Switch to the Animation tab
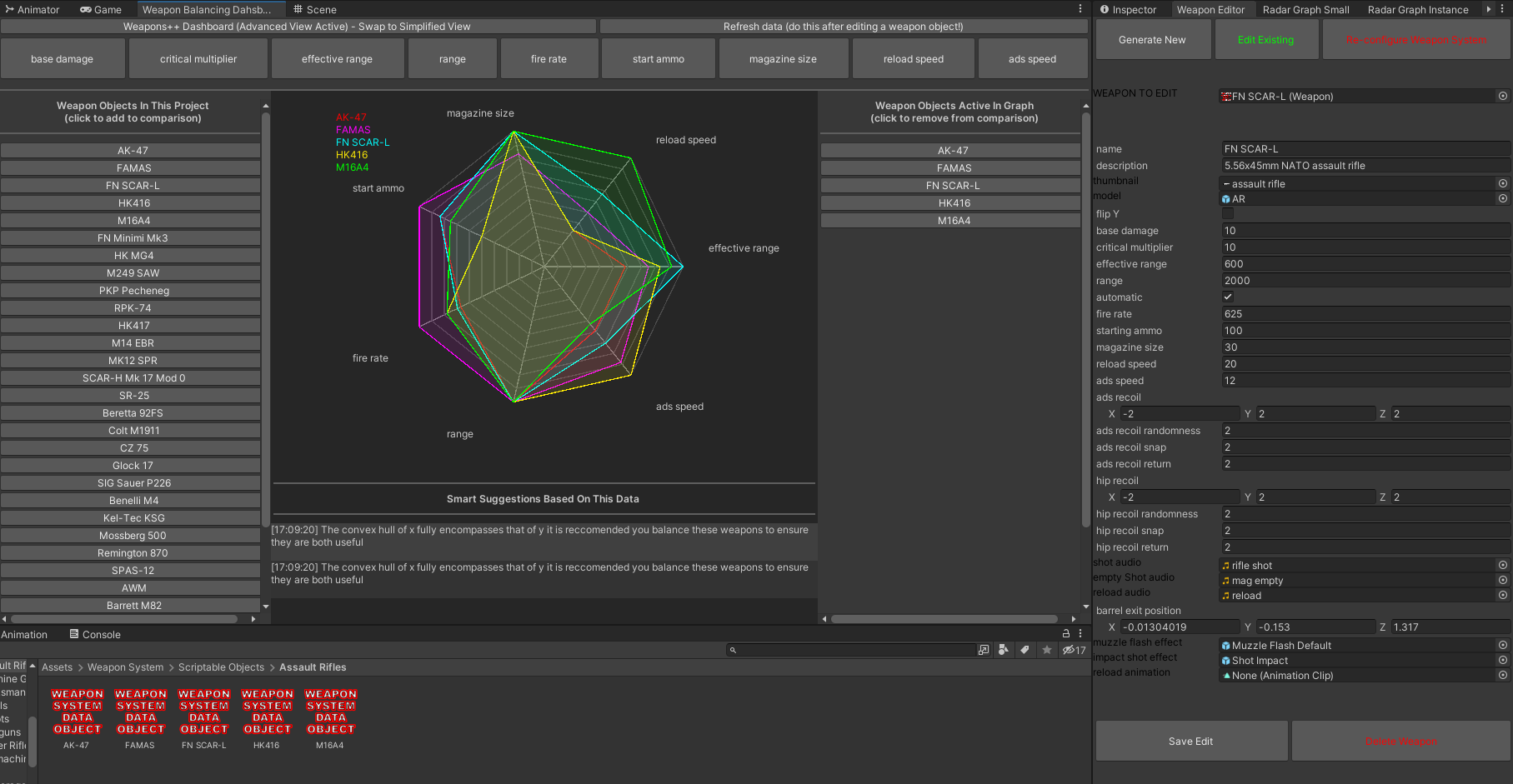 [x=24, y=634]
